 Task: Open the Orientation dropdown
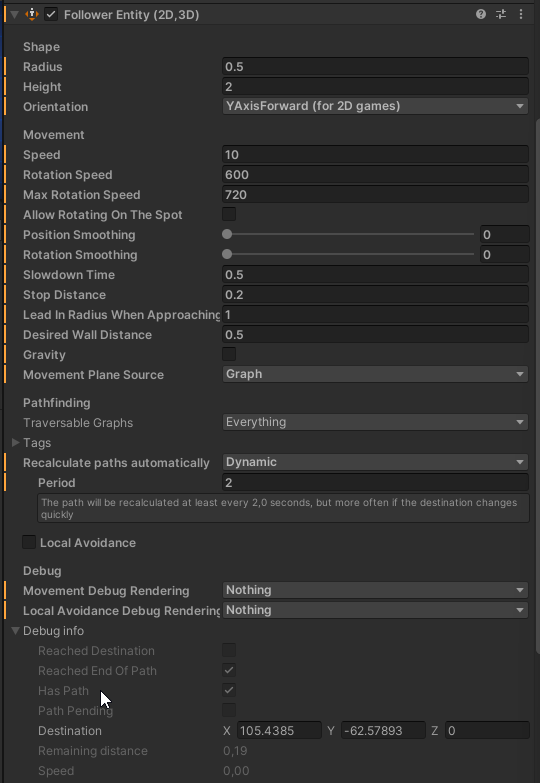tap(375, 106)
